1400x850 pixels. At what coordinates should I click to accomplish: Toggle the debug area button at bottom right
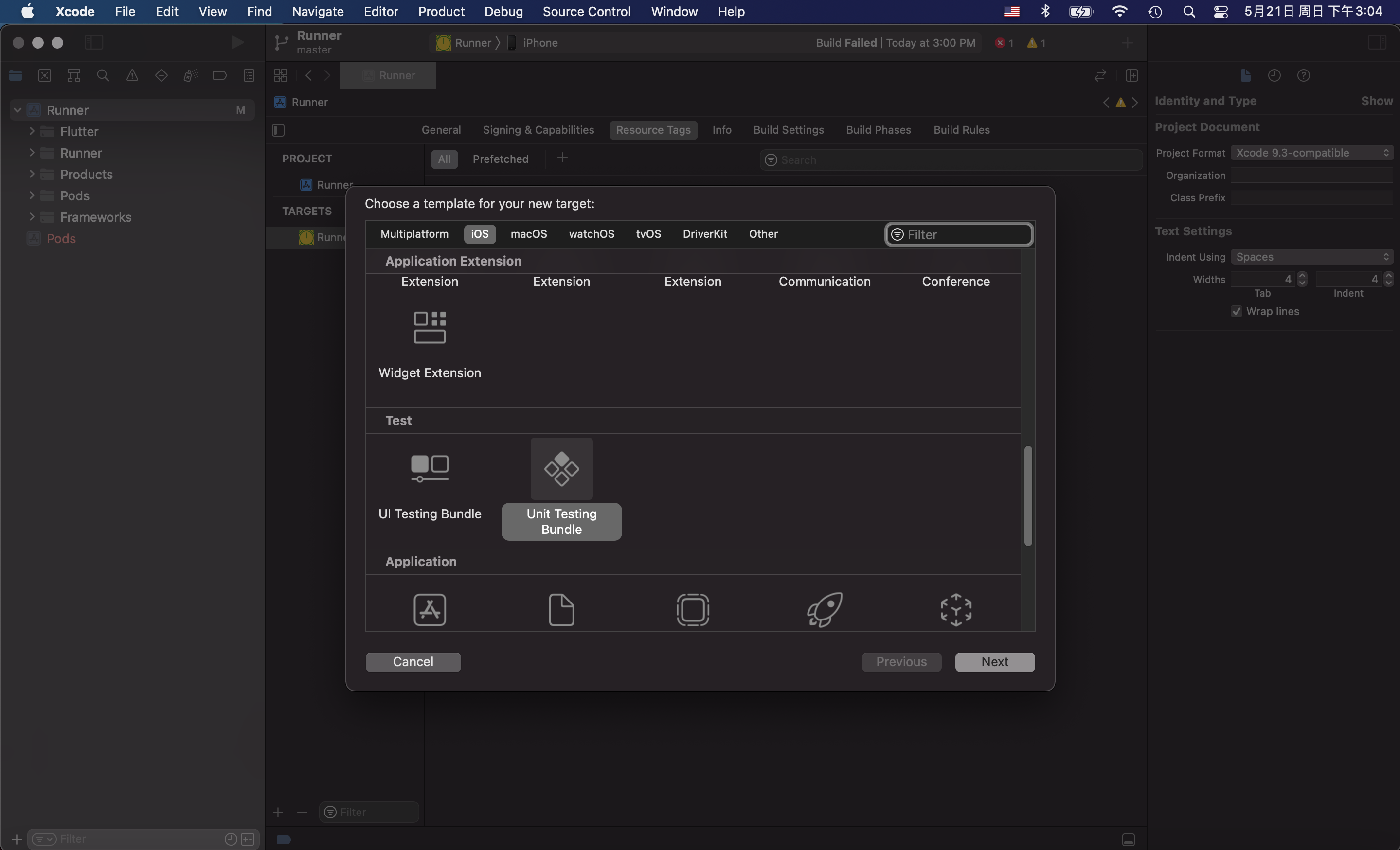coord(1129,839)
